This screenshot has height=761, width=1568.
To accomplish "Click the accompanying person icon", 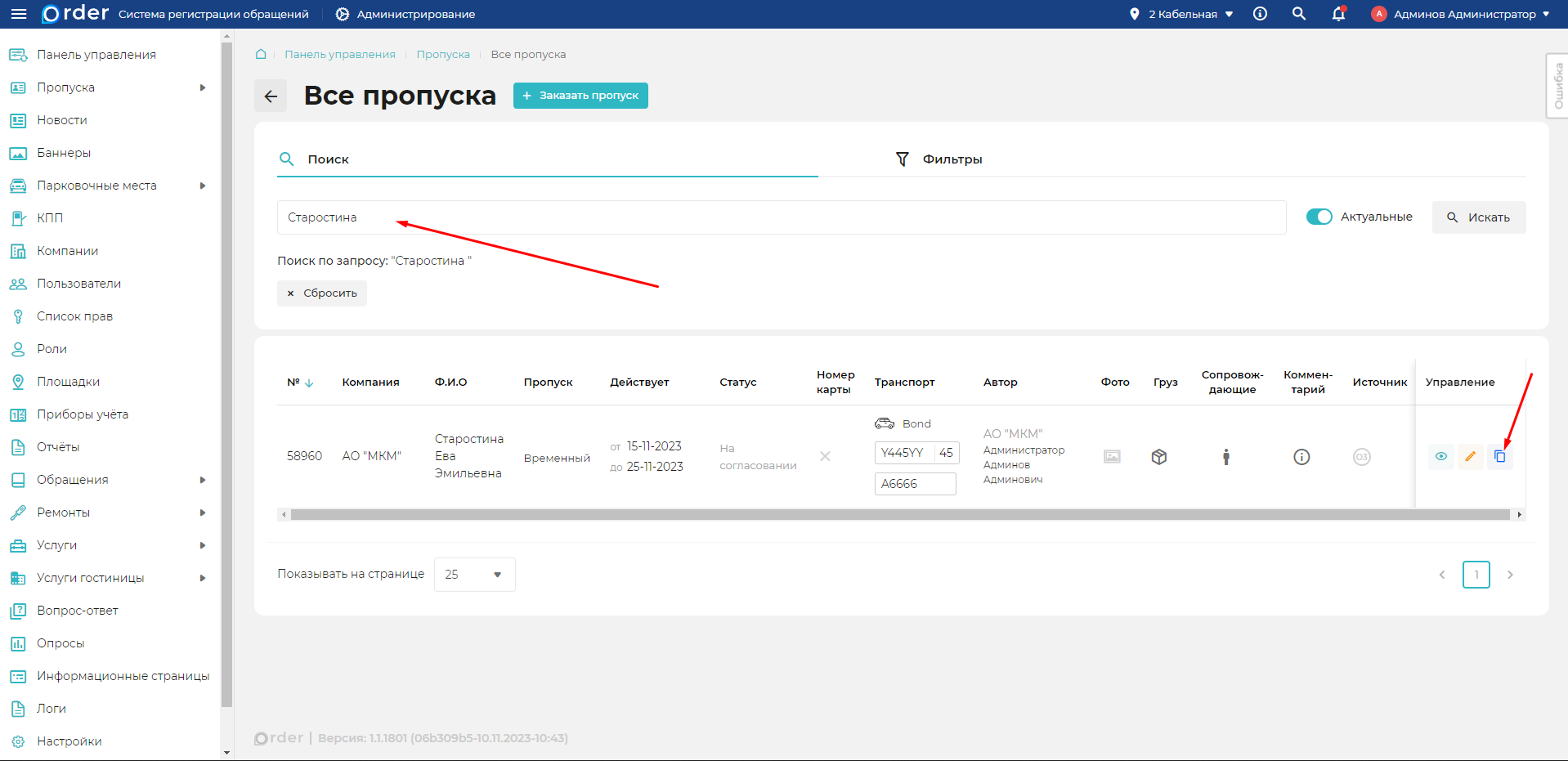I will (1225, 457).
